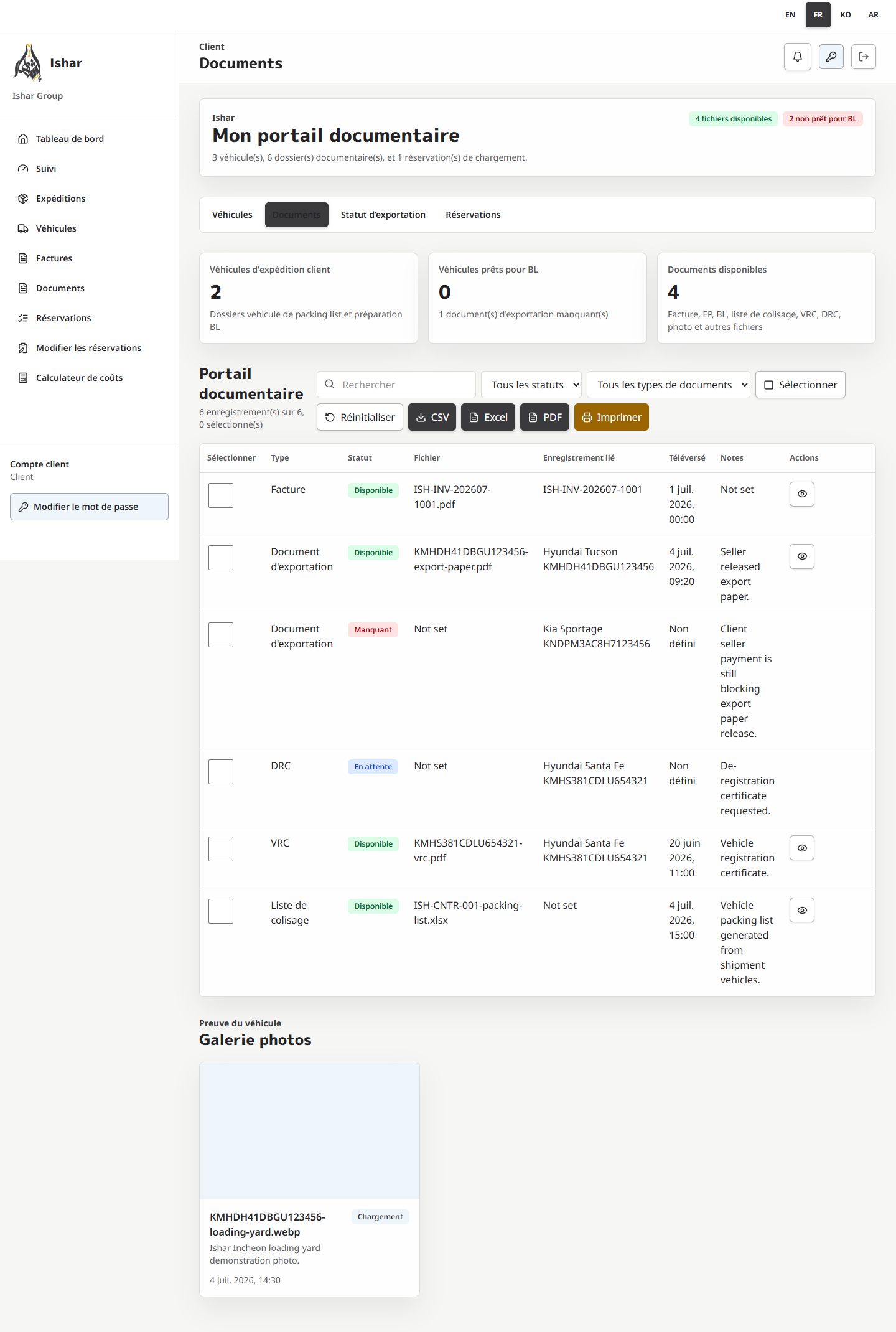The width and height of the screenshot is (896, 1332).
Task: Click the Rechercher search field
Action: point(396,385)
